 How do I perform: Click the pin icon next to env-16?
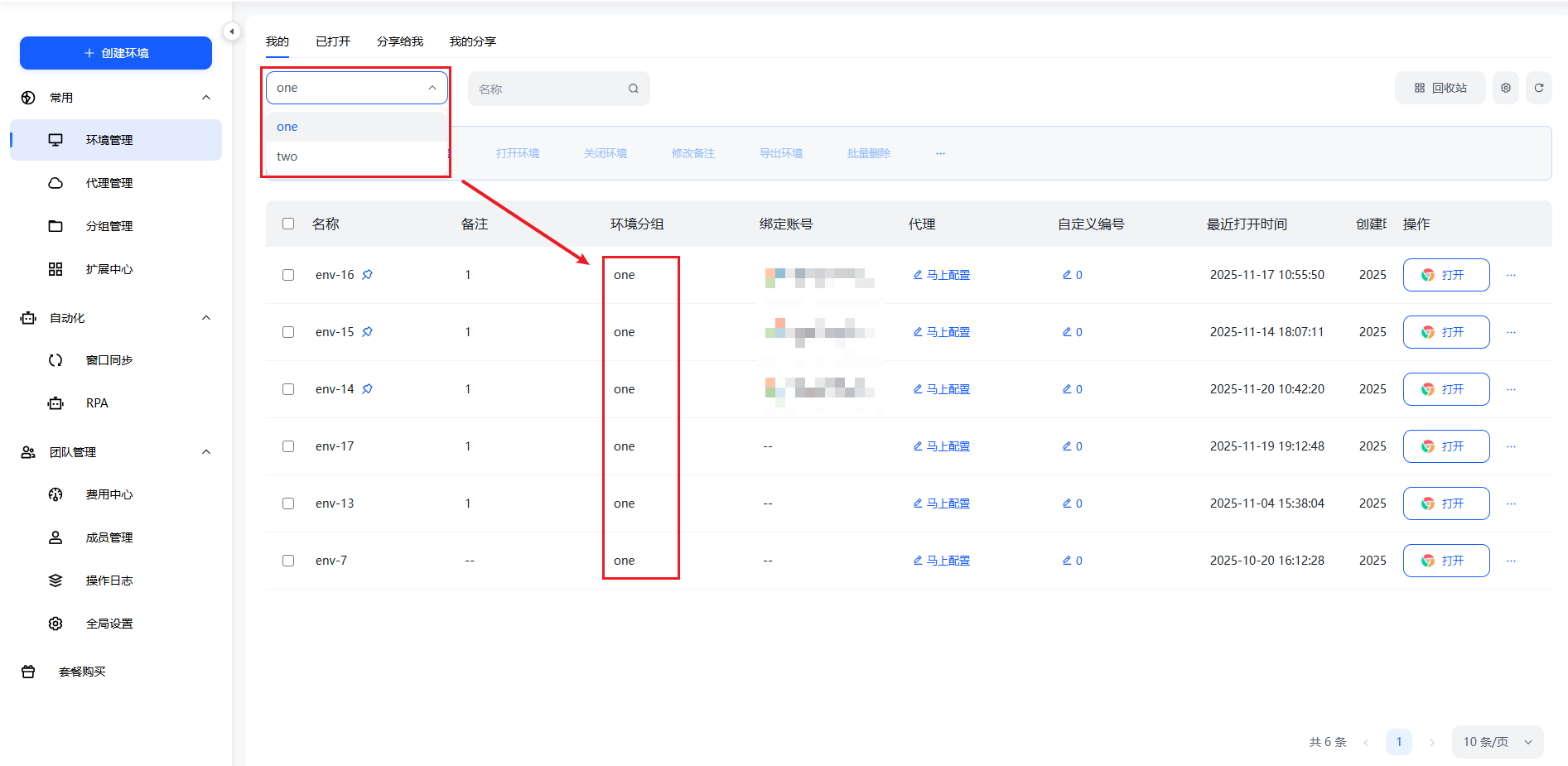pos(367,275)
